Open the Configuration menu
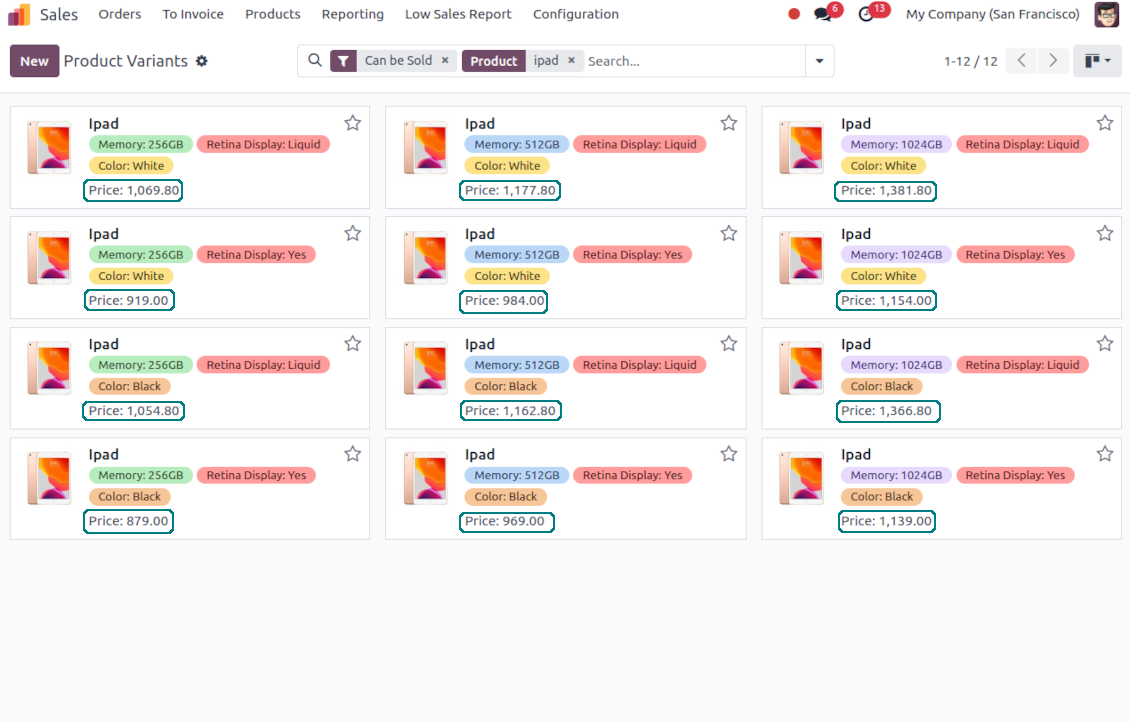This screenshot has height=722, width=1130. pos(576,14)
